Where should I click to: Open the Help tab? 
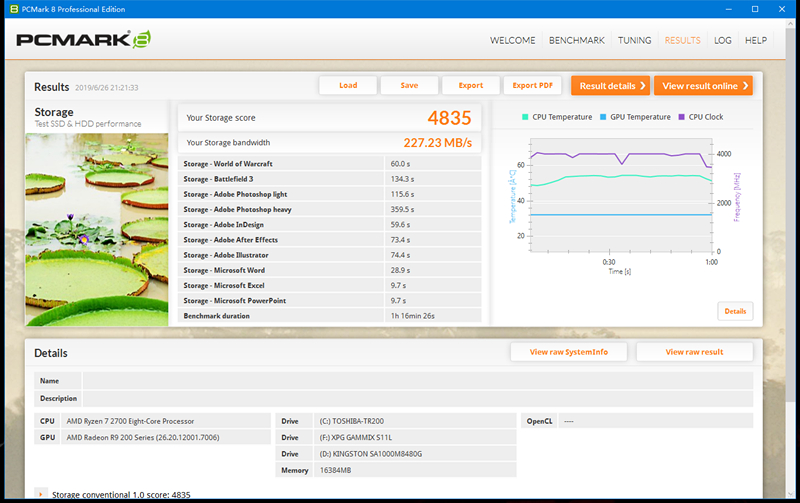pos(756,41)
